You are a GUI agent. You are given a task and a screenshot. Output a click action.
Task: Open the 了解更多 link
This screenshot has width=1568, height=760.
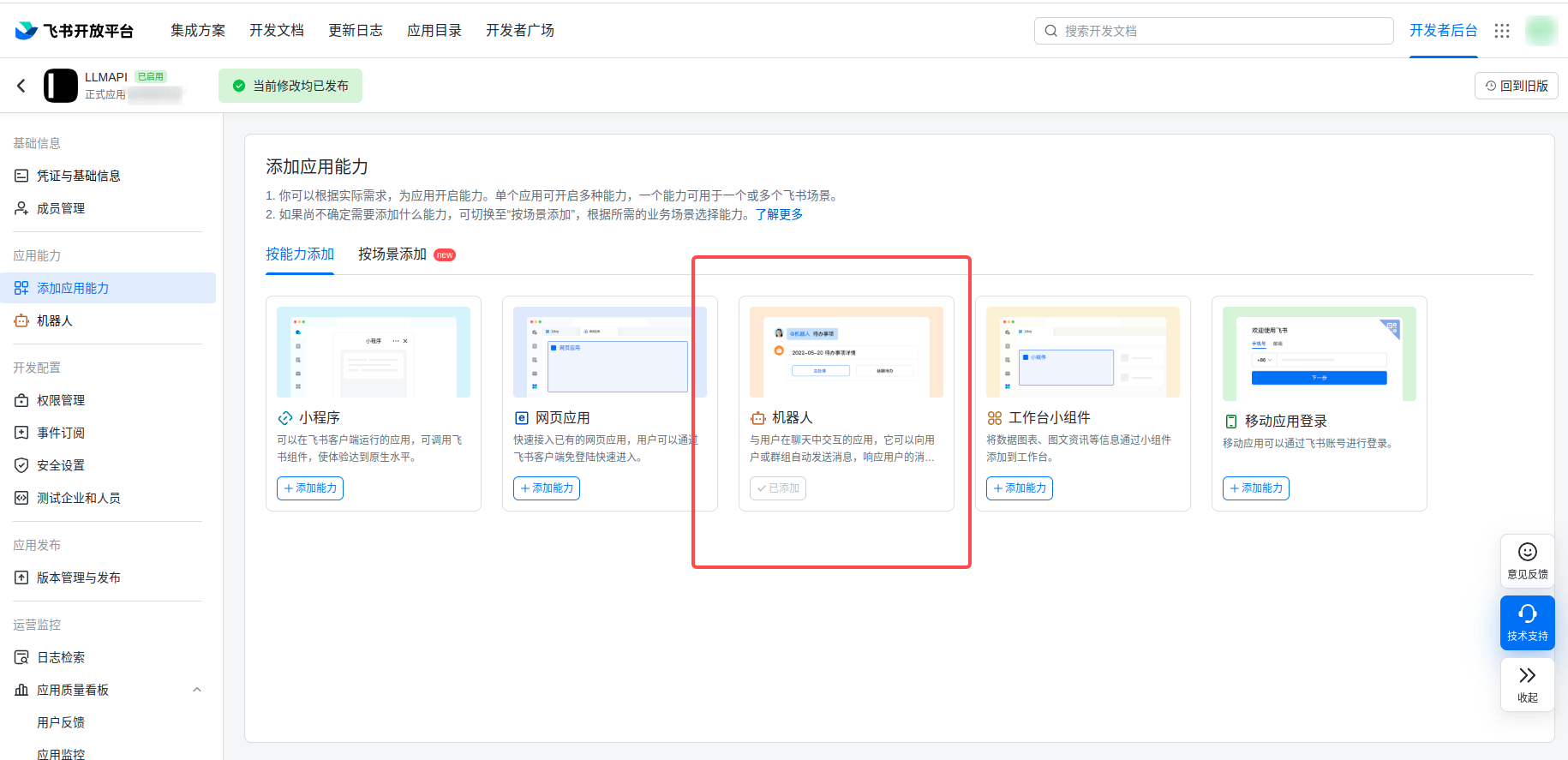(779, 214)
